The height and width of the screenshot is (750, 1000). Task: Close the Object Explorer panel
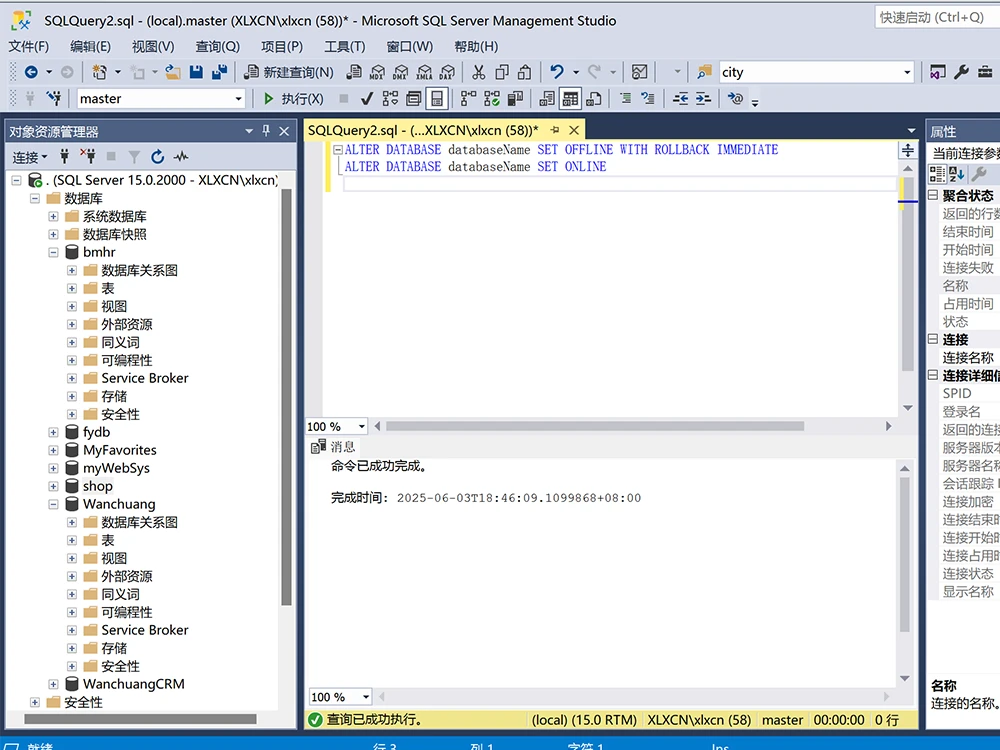284,131
